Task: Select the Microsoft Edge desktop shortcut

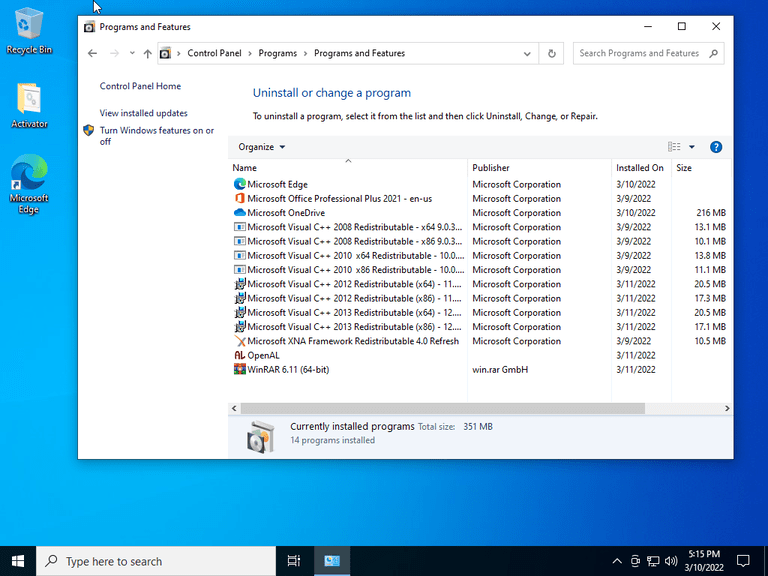Action: point(29,185)
